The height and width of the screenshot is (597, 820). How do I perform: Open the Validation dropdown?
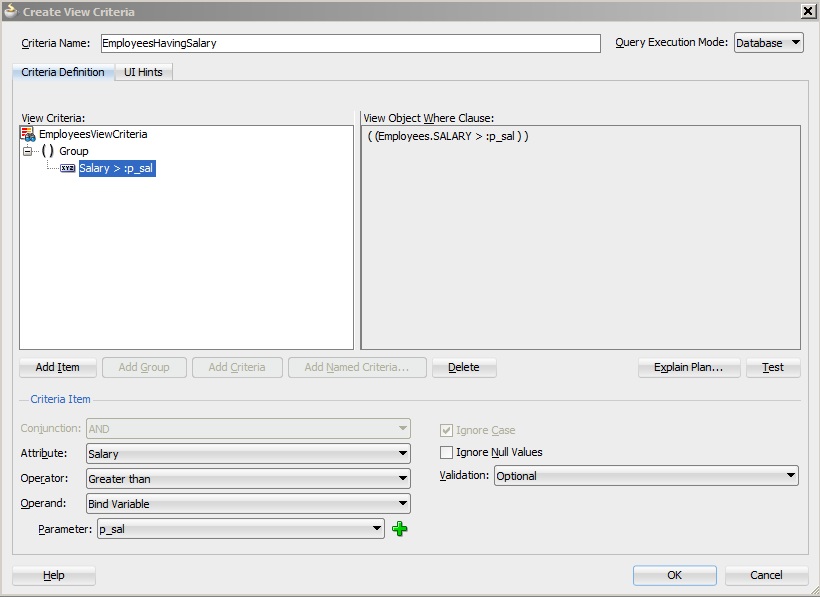coord(789,476)
